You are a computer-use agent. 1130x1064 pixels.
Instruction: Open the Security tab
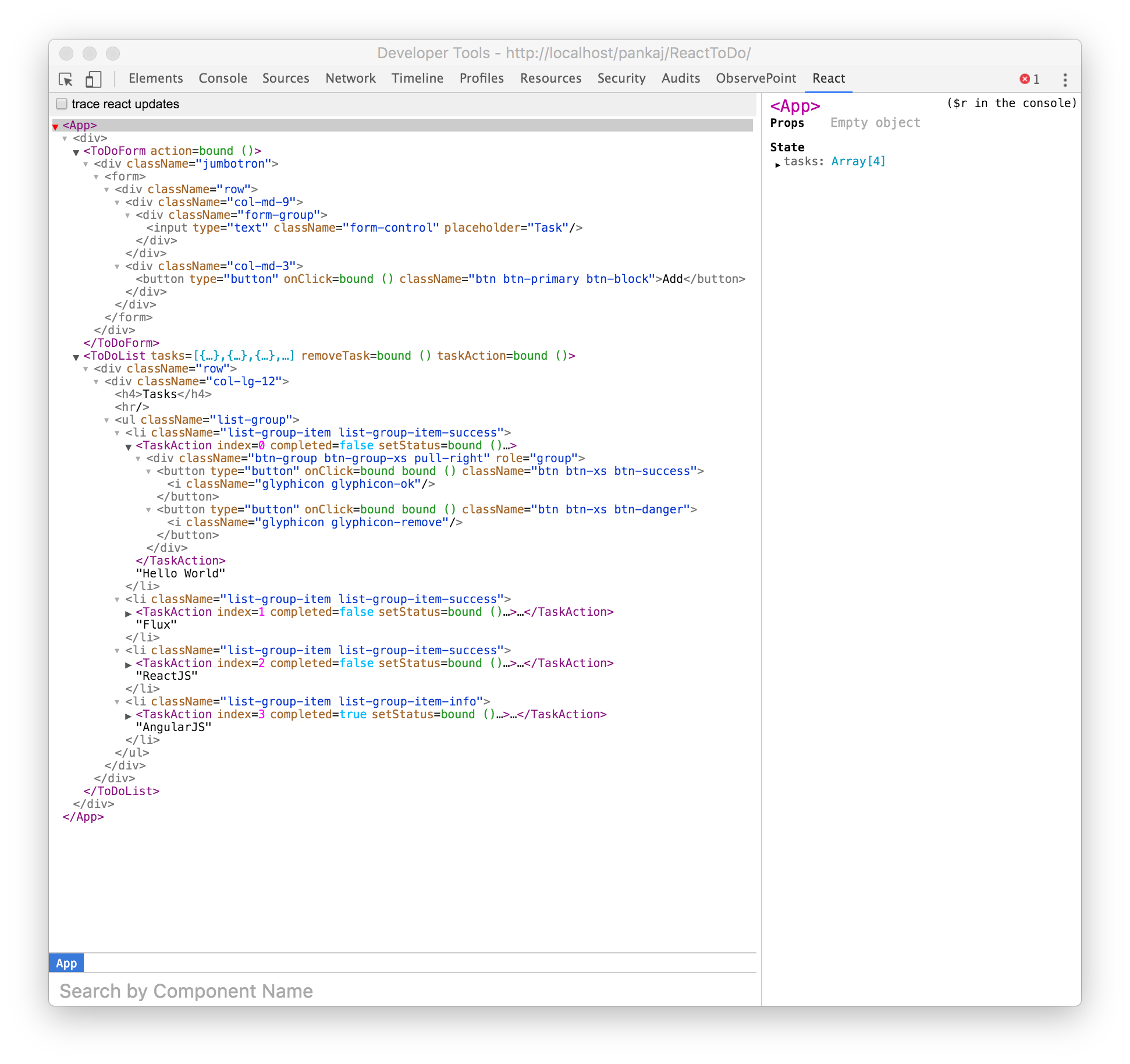tap(621, 79)
